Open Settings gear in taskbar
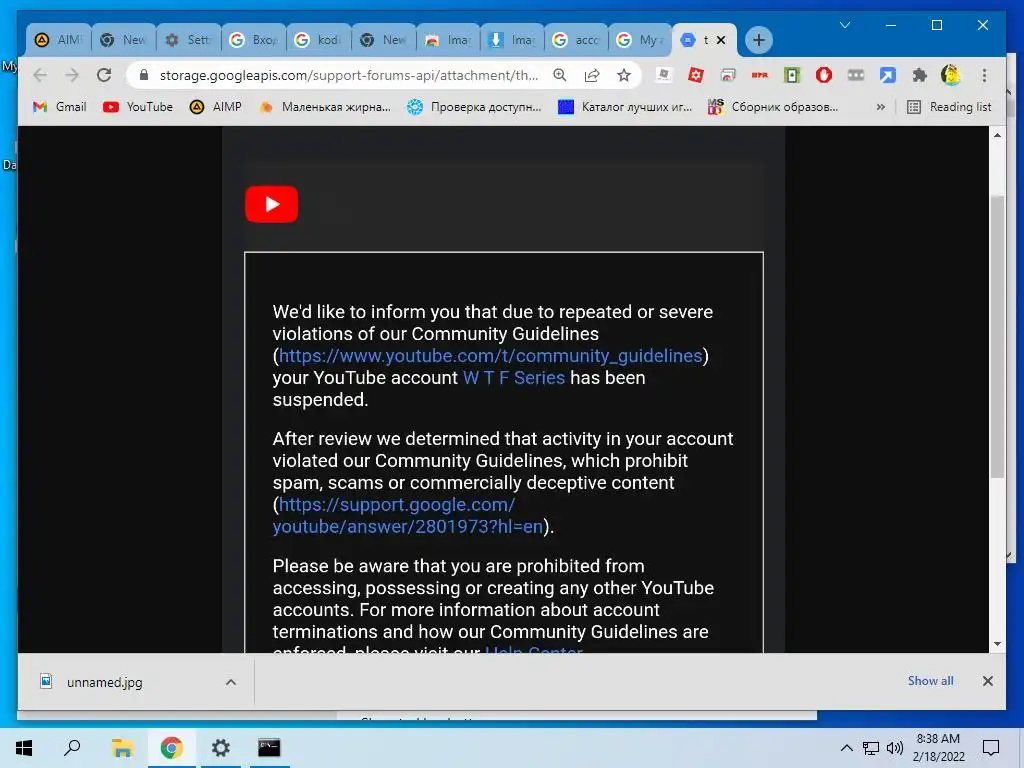 tap(221, 748)
